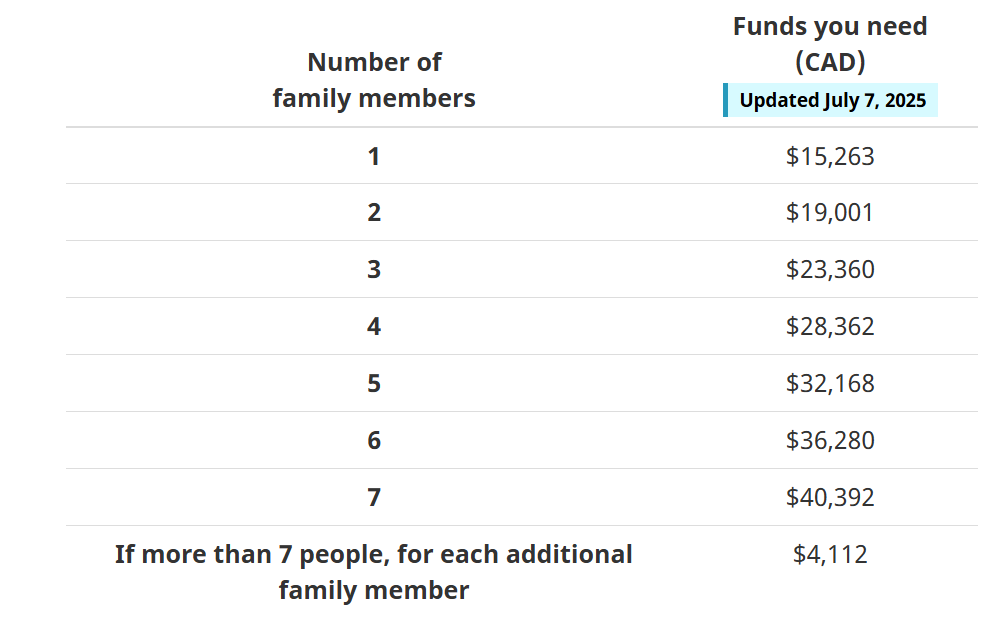Select the family members cell showing 7
Viewport: 990px width, 626px height.
pyautogui.click(x=374, y=497)
